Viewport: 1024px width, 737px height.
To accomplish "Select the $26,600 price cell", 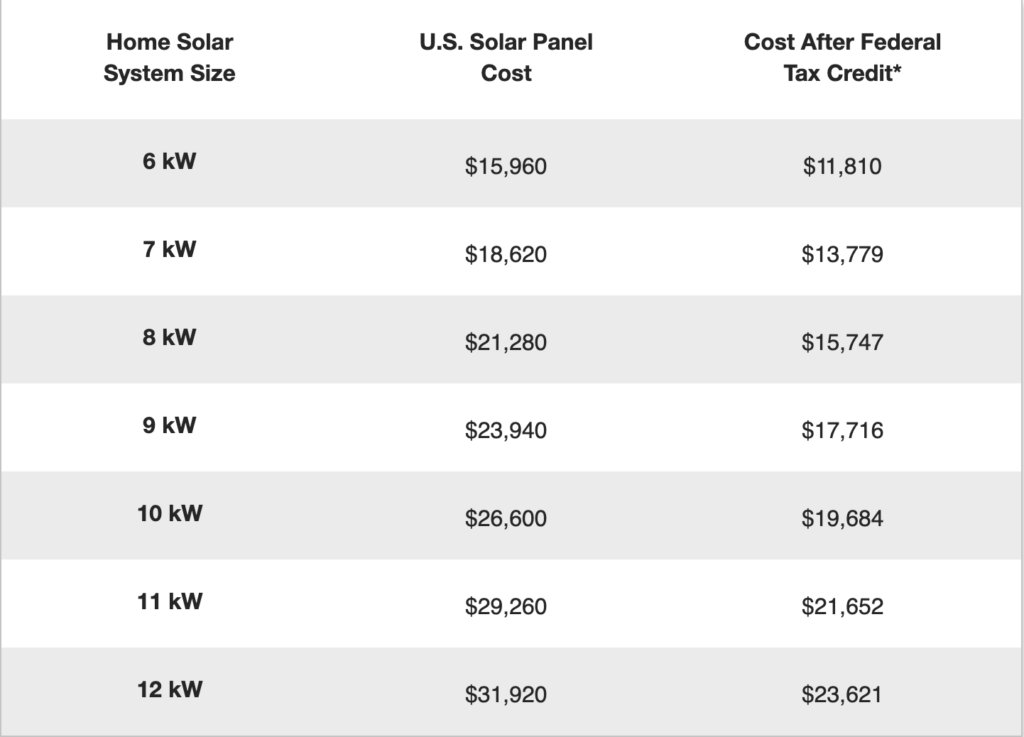I will (x=506, y=518).
